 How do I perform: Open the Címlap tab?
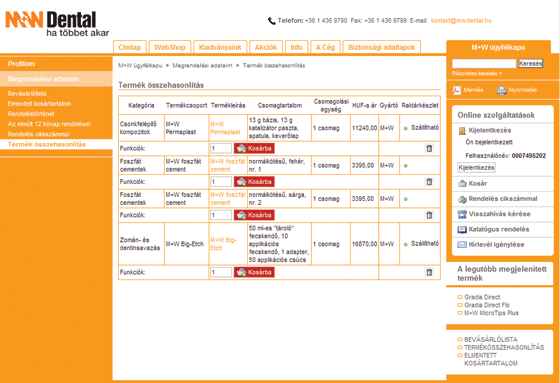[130, 47]
